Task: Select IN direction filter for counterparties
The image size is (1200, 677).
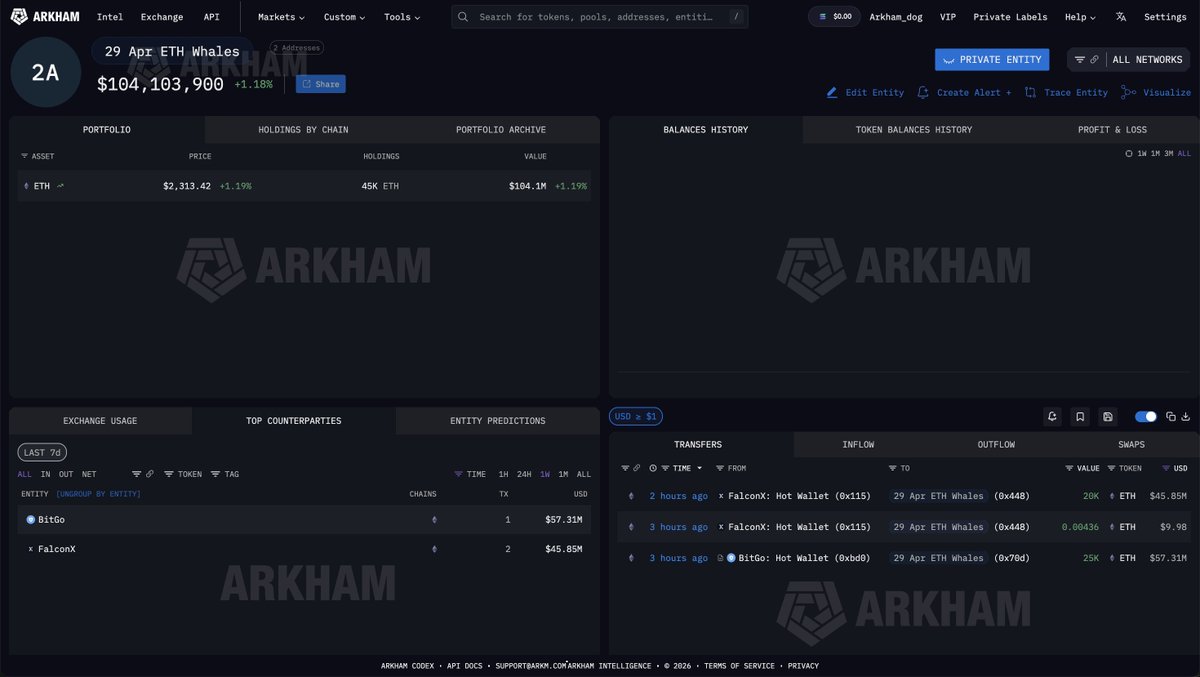Action: pyautogui.click(x=45, y=474)
